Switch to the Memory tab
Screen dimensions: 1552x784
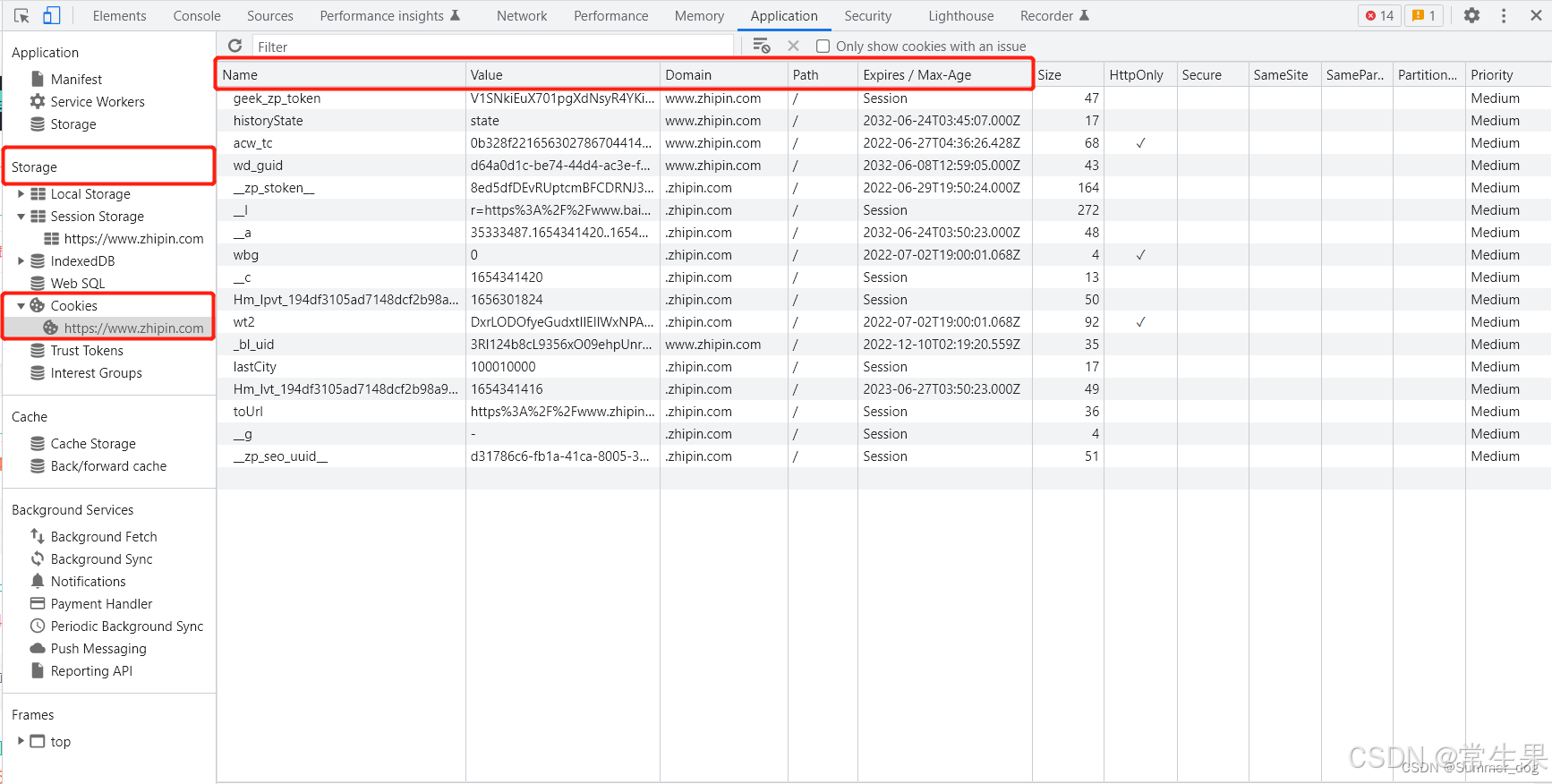coord(699,15)
